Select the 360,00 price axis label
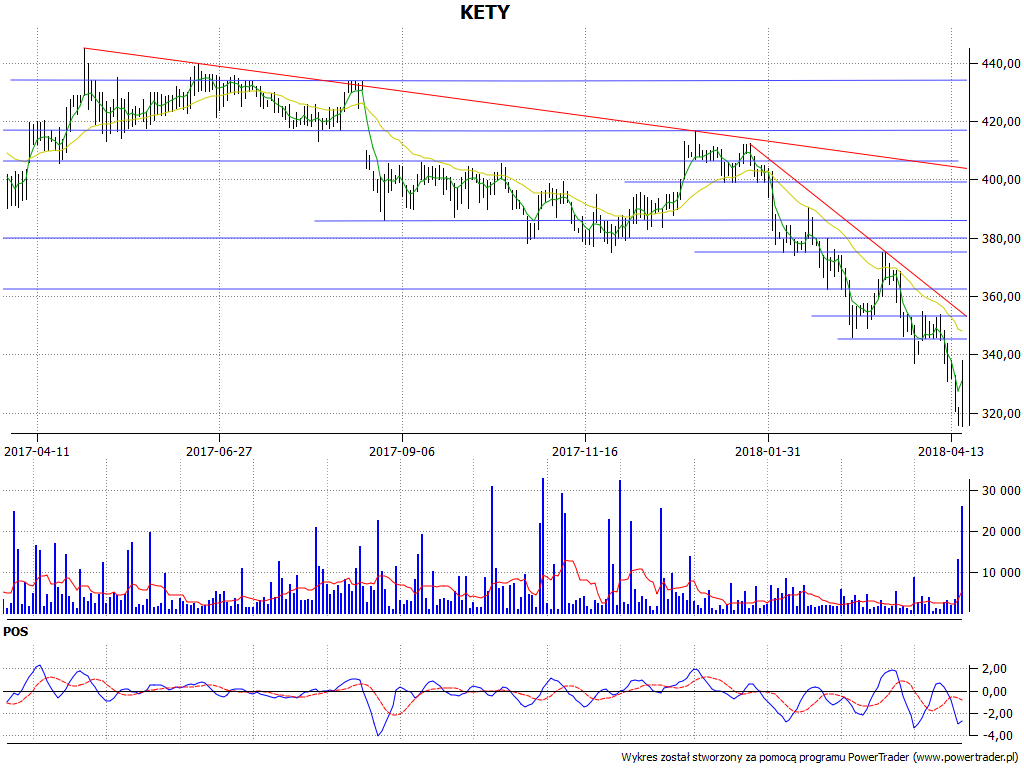The image size is (1024, 768). coord(1001,296)
